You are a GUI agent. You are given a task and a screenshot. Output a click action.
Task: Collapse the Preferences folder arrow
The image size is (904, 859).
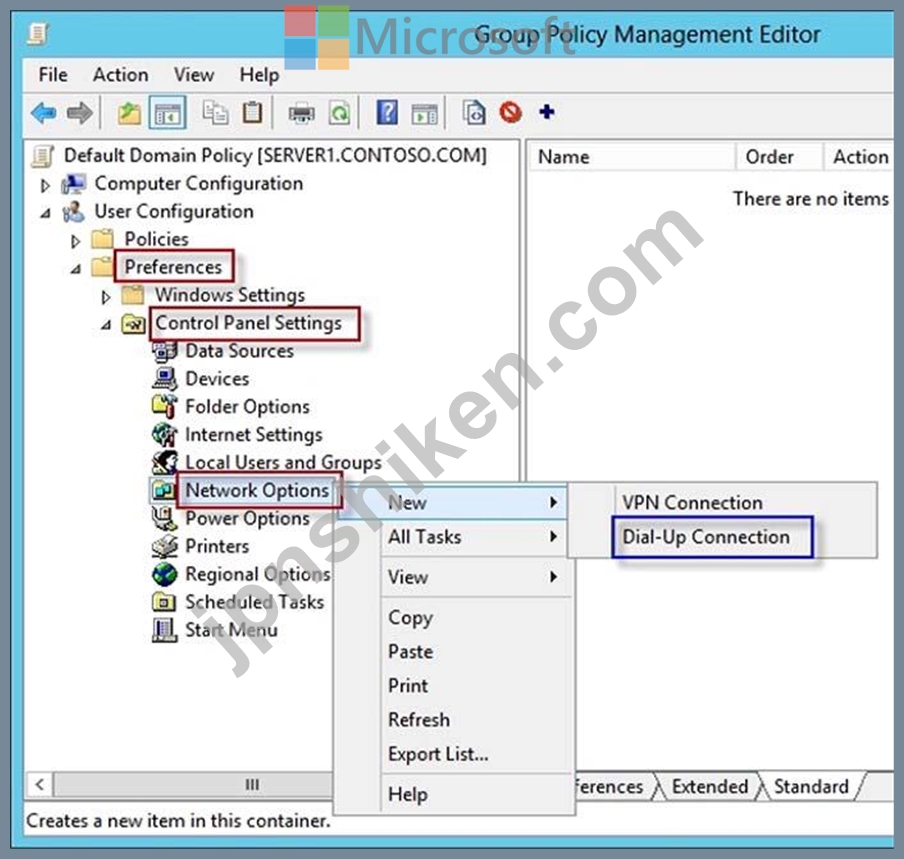[x=76, y=269]
